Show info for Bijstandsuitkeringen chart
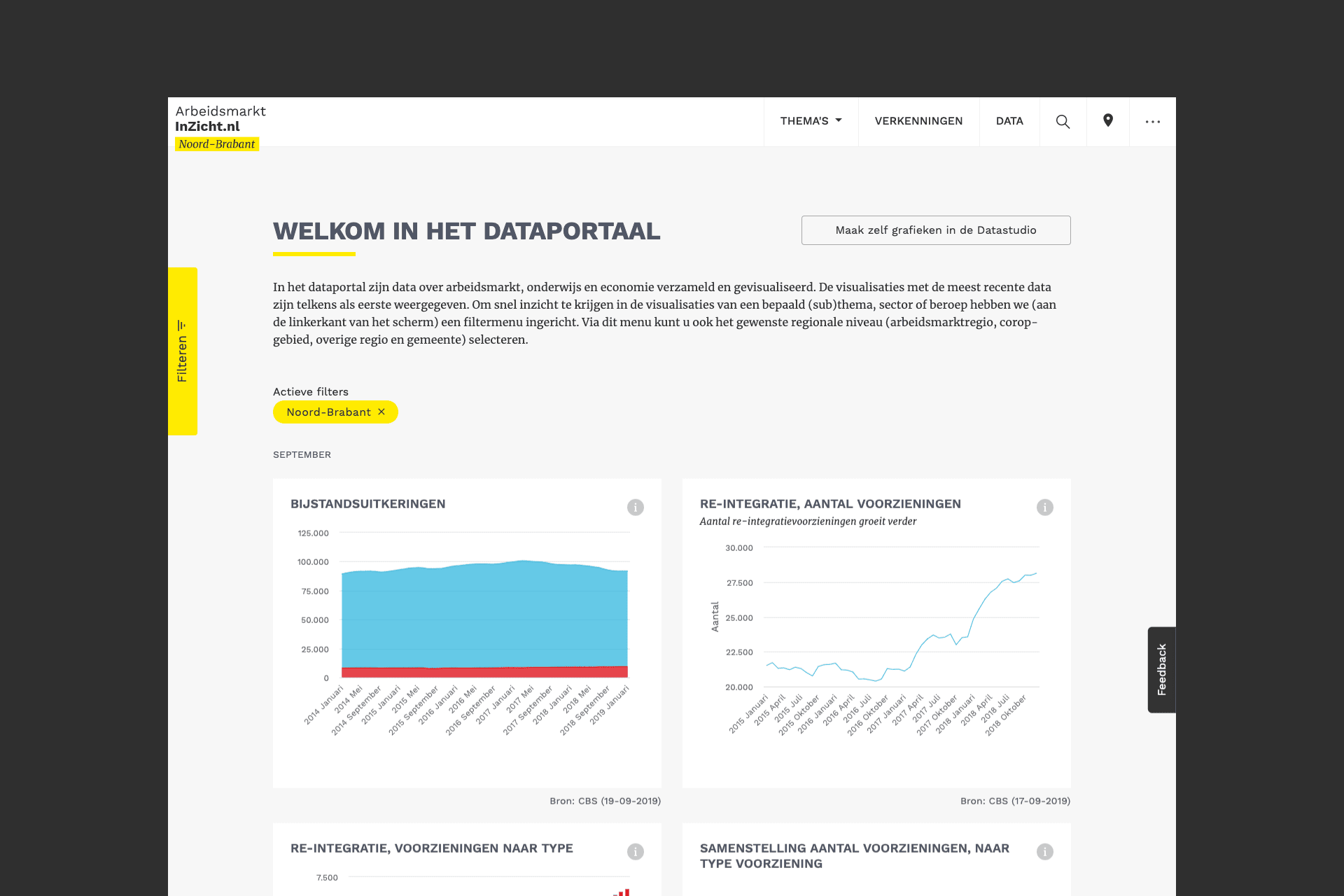The height and width of the screenshot is (896, 1344). pyautogui.click(x=635, y=507)
